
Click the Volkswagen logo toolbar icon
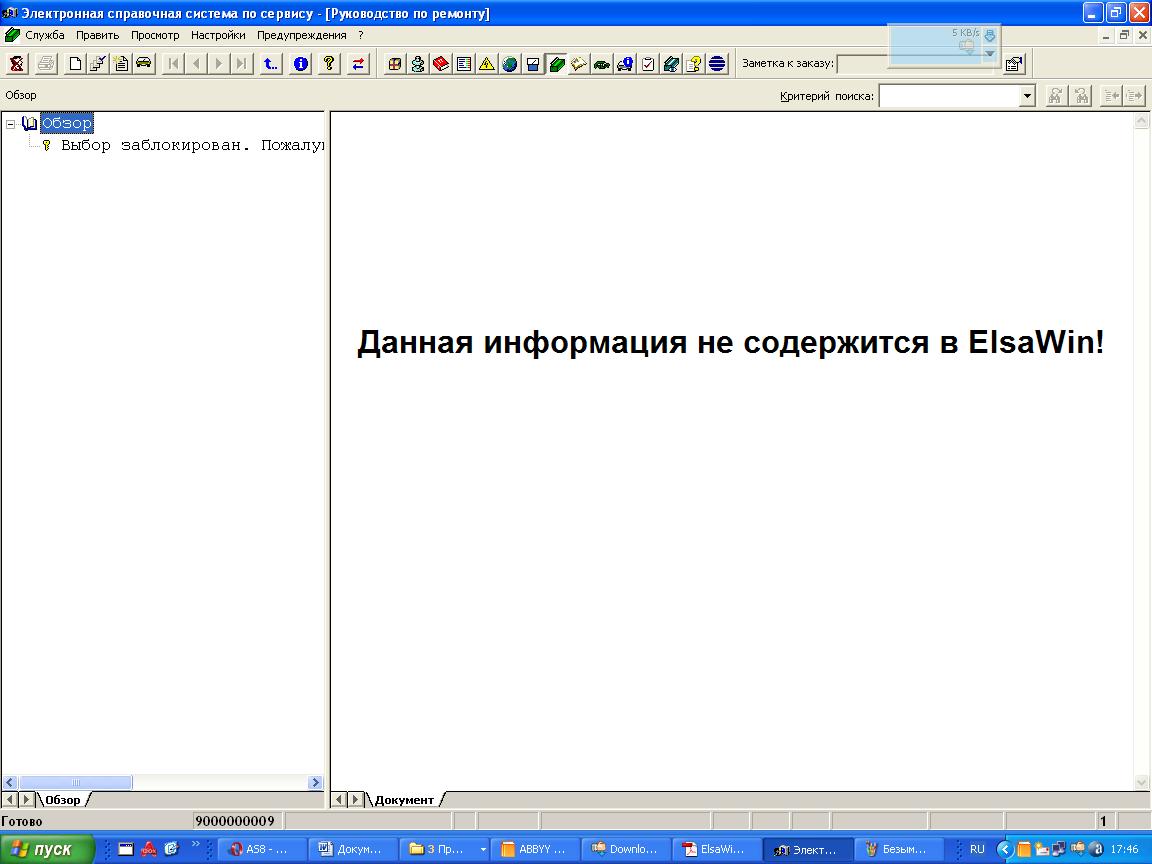coord(717,64)
